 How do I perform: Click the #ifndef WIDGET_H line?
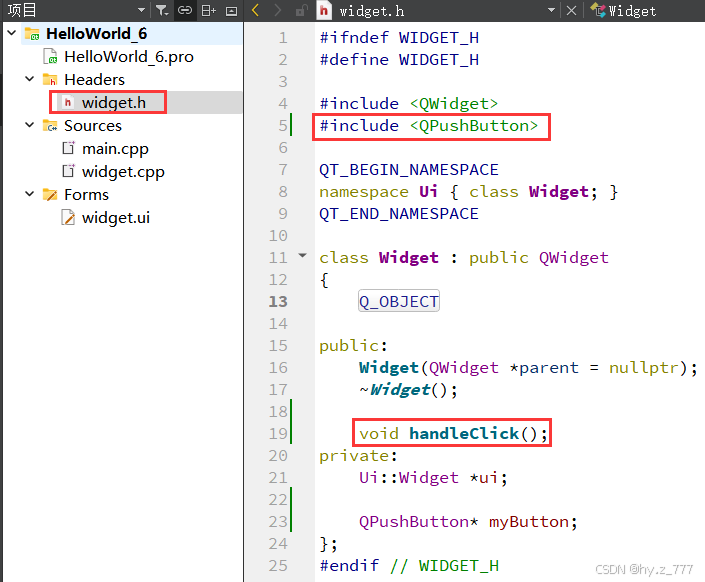(x=399, y=38)
